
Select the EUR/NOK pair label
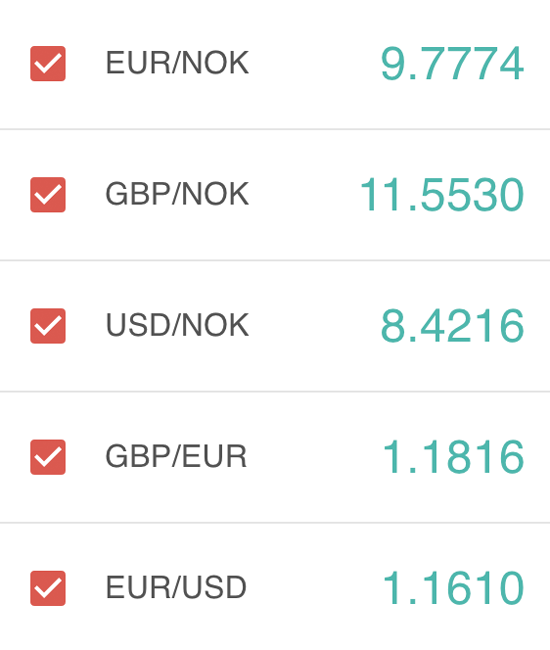(x=177, y=63)
